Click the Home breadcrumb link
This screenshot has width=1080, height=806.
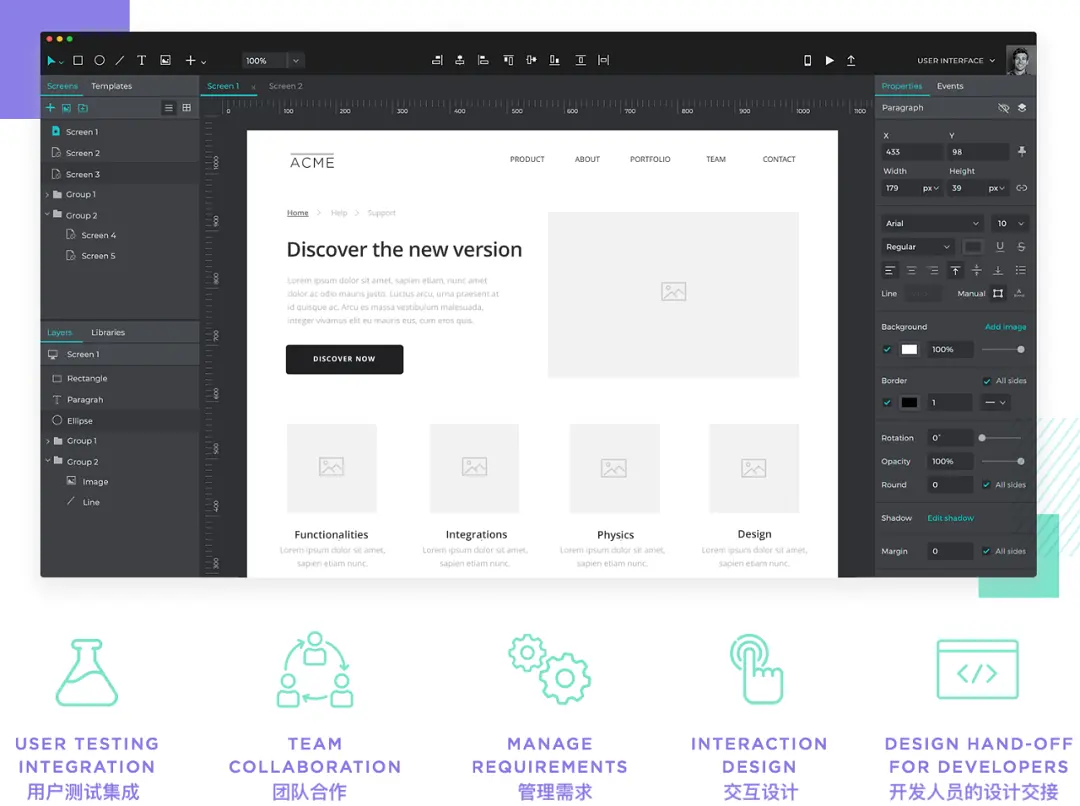[298, 213]
